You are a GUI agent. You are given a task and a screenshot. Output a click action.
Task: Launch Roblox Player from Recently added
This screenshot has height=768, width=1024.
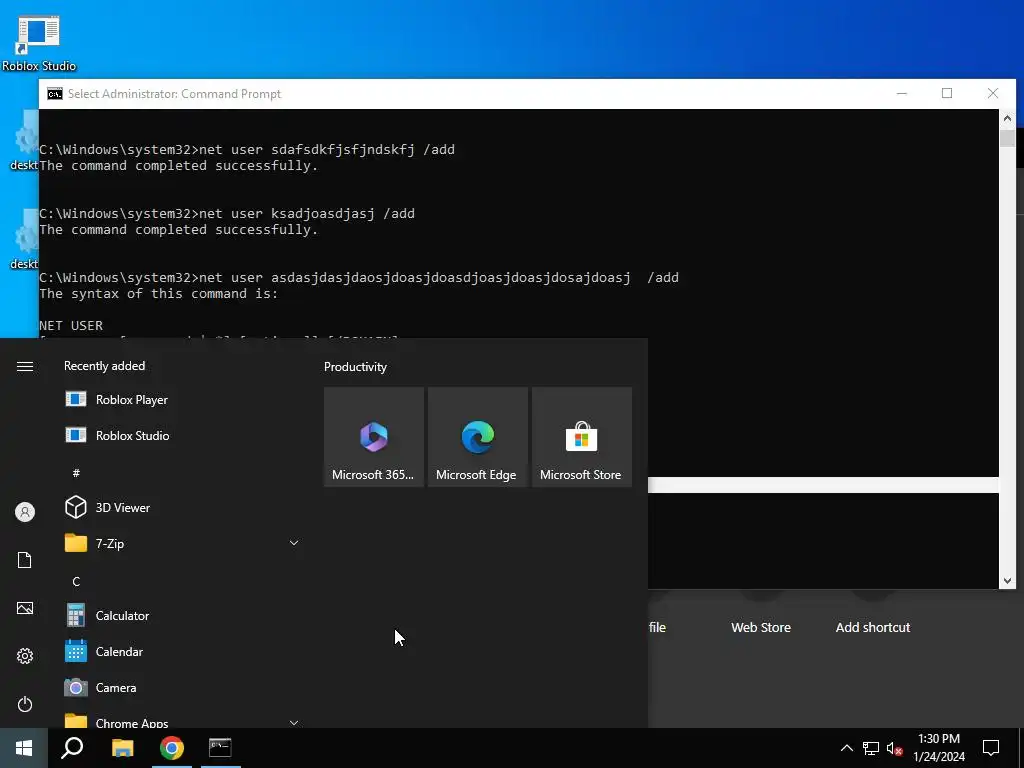click(183, 400)
